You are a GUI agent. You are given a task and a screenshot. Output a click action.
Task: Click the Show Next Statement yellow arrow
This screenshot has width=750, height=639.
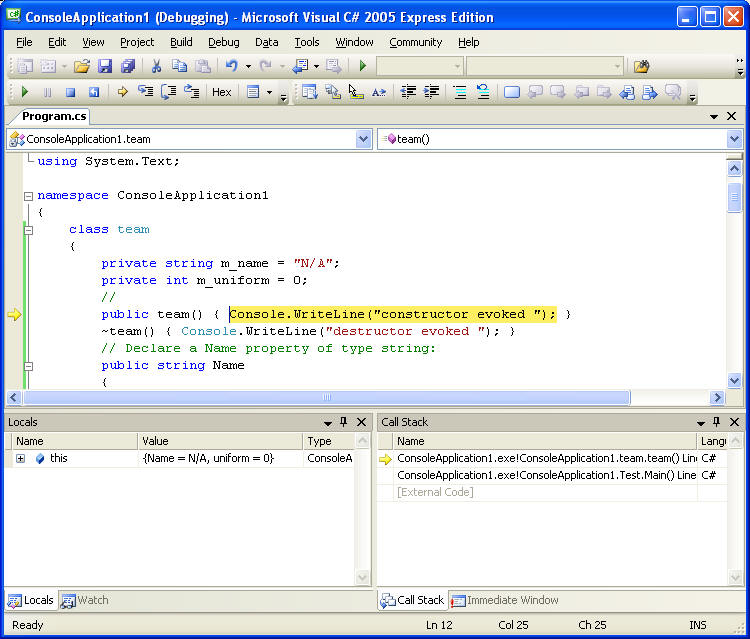[123, 92]
